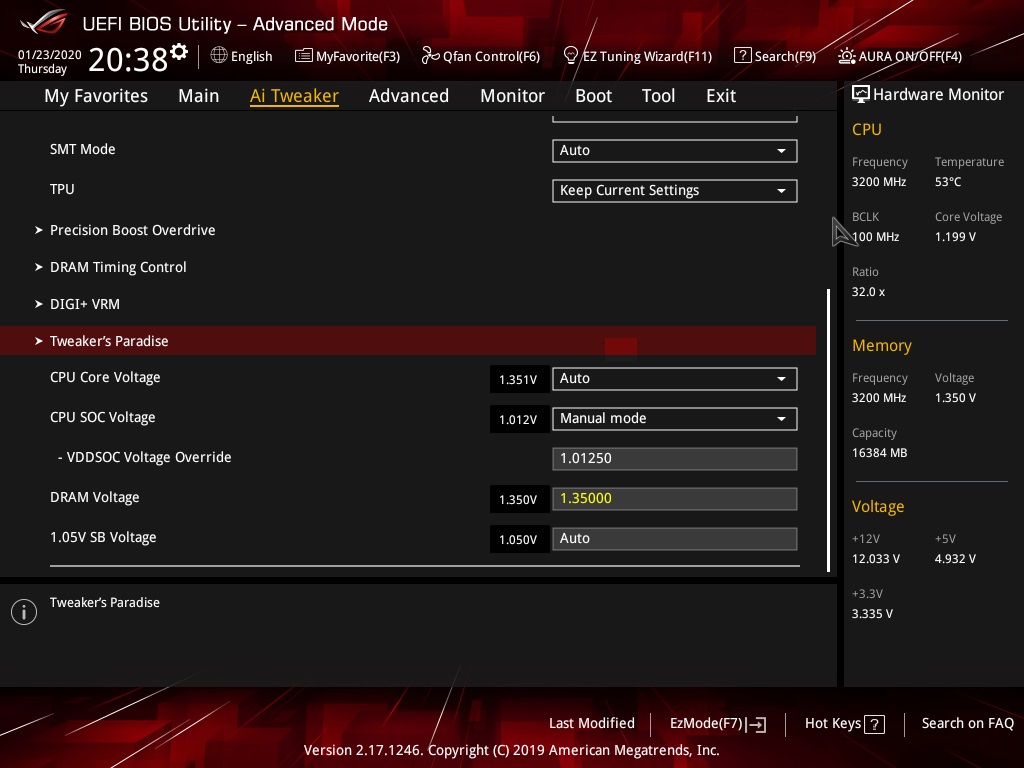1024x768 pixels.
Task: Click the EzMode exit arrow icon
Action: point(756,724)
